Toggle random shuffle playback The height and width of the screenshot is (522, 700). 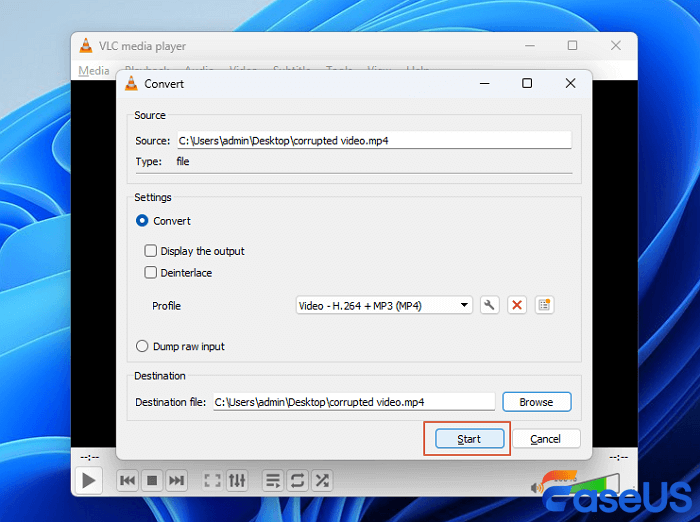[x=322, y=480]
